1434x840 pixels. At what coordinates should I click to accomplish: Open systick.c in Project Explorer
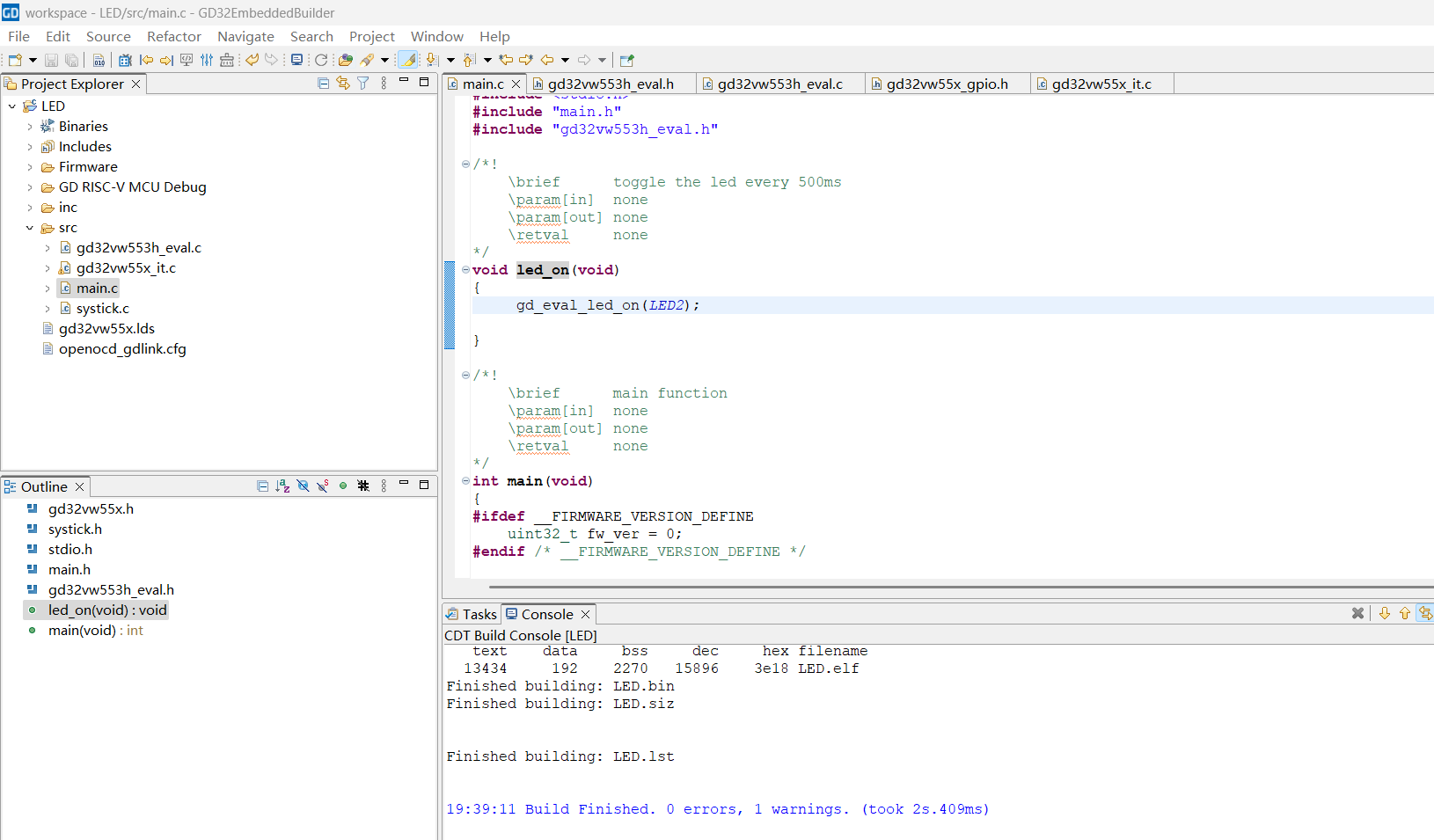pos(102,309)
